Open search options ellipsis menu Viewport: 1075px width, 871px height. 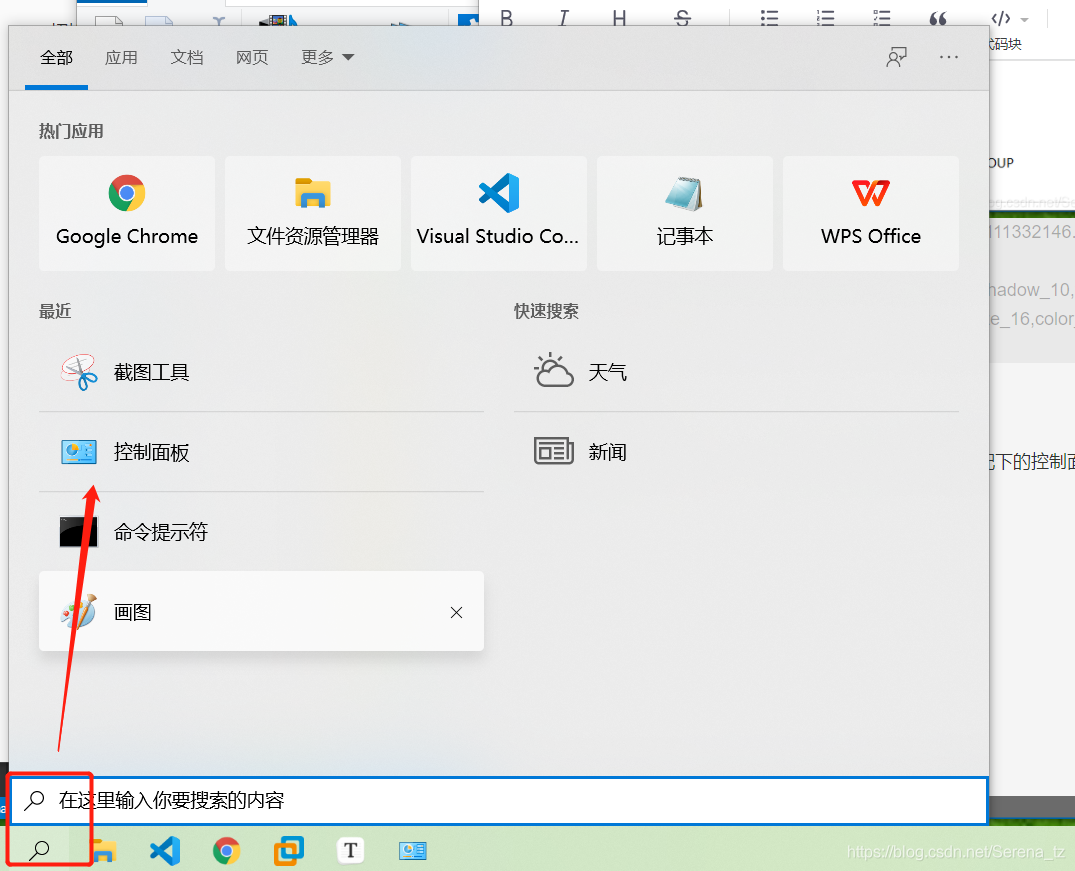pos(949,58)
